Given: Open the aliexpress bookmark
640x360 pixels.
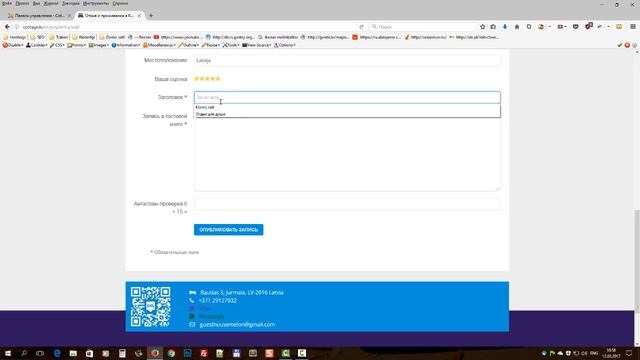Looking at the screenshot, I should 377,37.
